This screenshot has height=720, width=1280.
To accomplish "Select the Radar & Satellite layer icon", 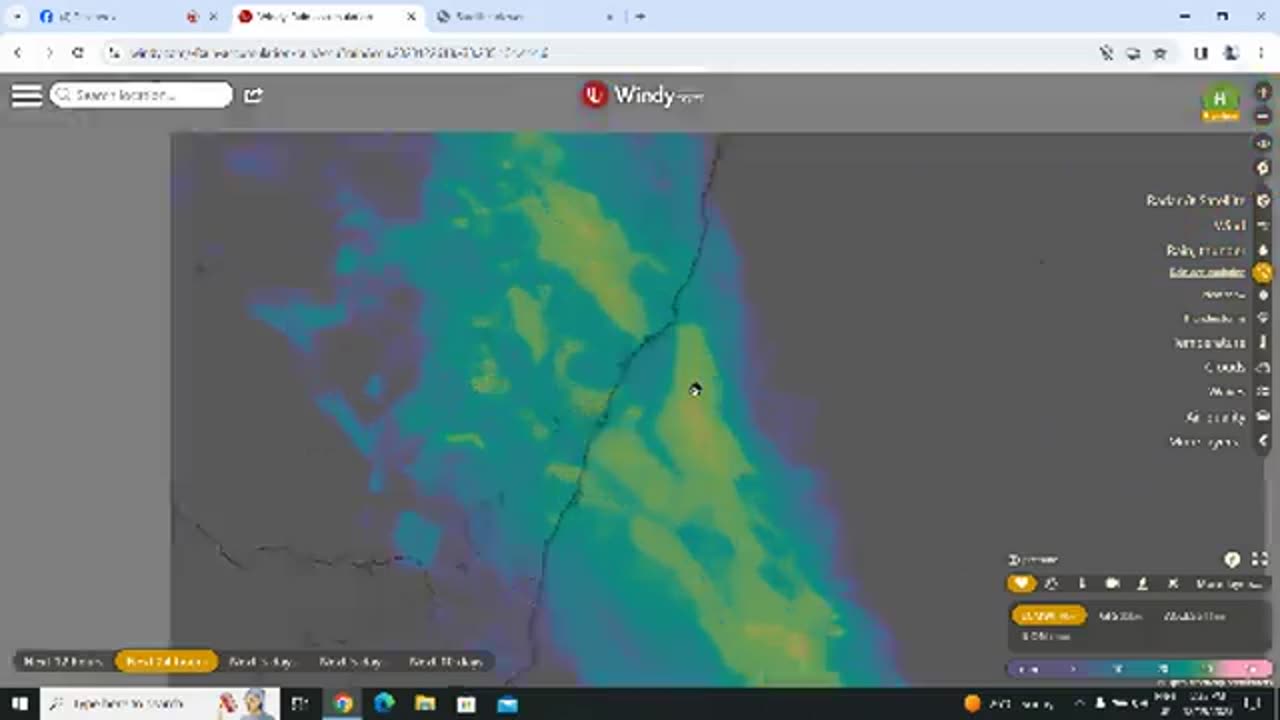I will [1262, 201].
